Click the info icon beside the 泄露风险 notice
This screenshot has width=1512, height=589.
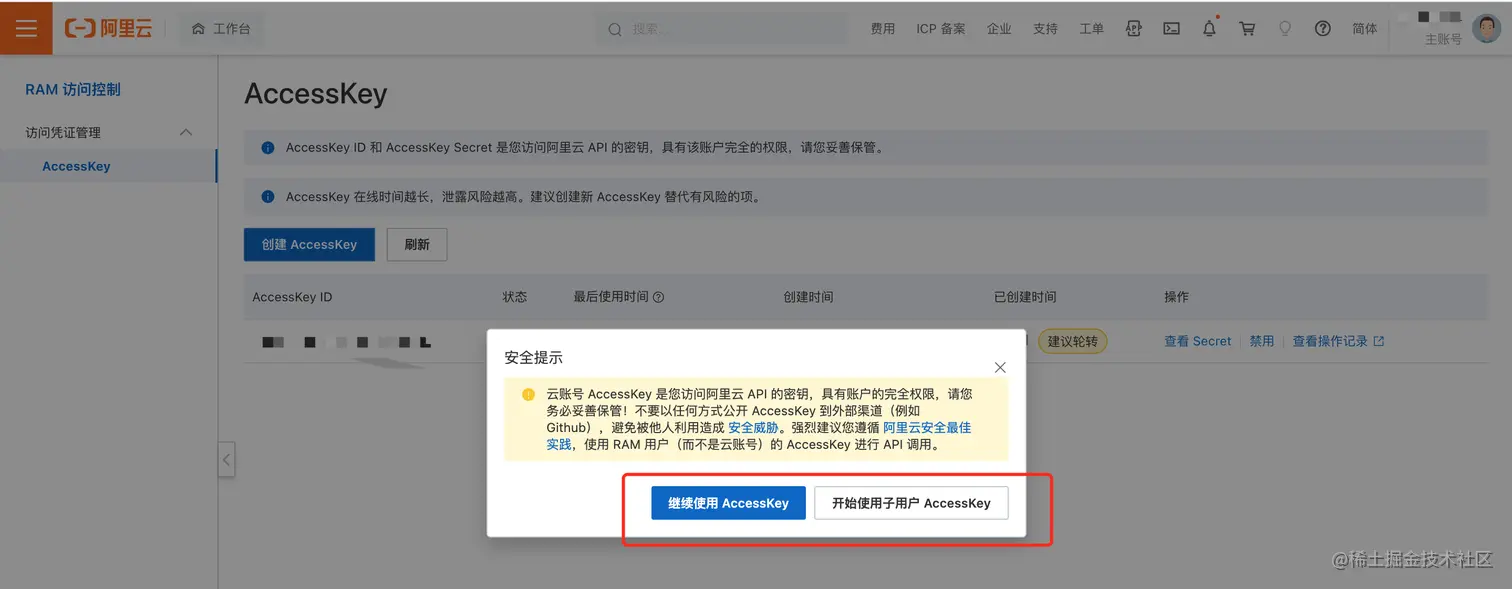click(267, 197)
